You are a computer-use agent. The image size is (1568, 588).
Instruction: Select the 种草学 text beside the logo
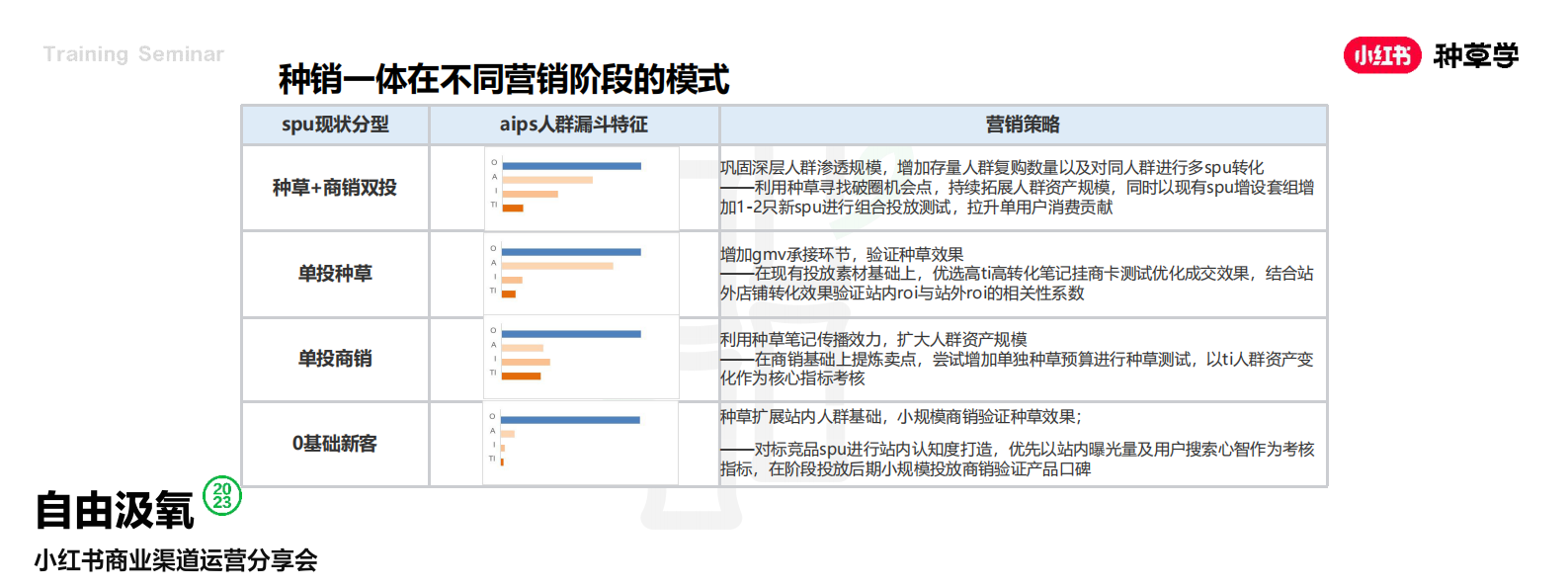(1476, 56)
